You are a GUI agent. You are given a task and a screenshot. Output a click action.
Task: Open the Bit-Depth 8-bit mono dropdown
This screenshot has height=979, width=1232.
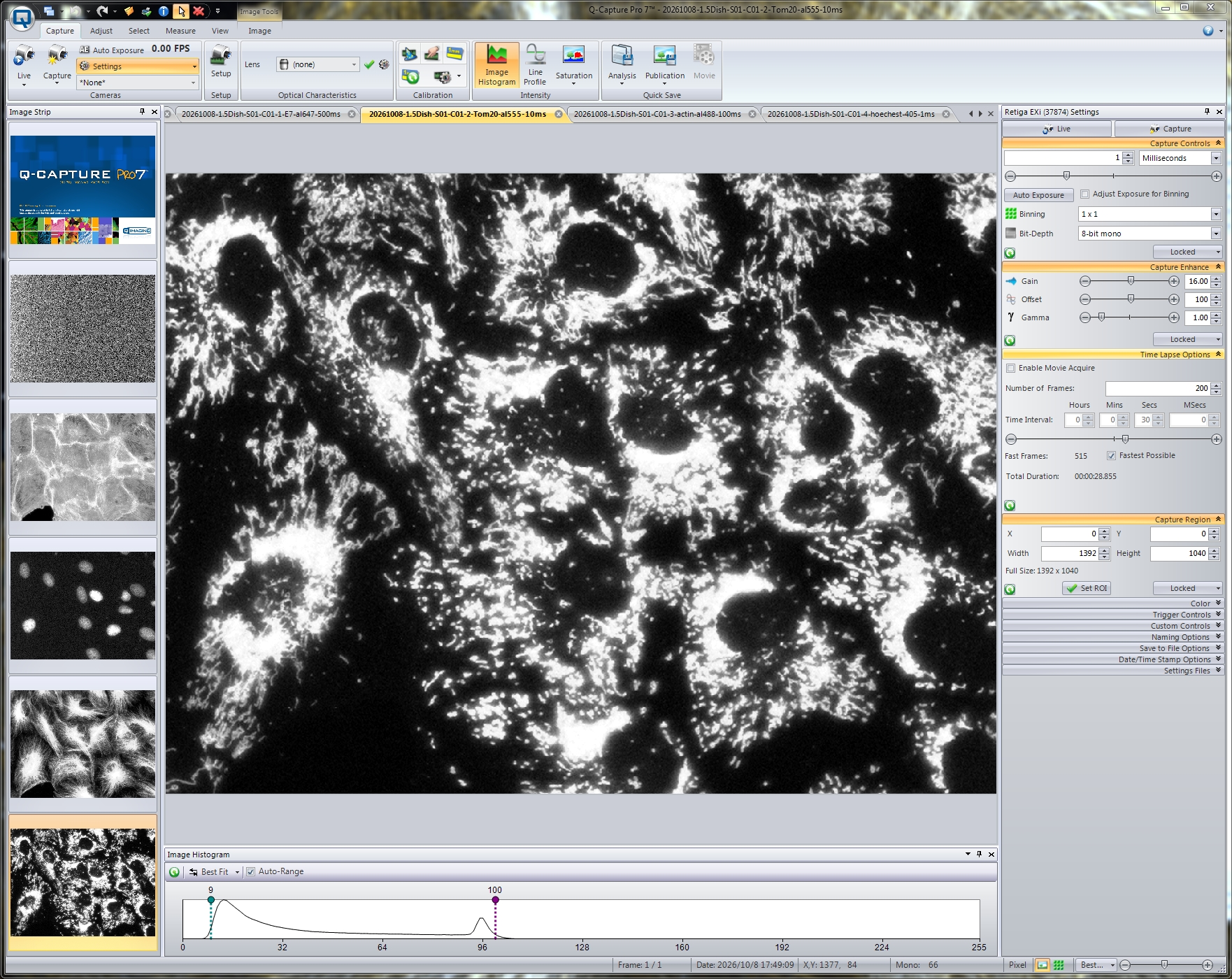coord(1216,234)
